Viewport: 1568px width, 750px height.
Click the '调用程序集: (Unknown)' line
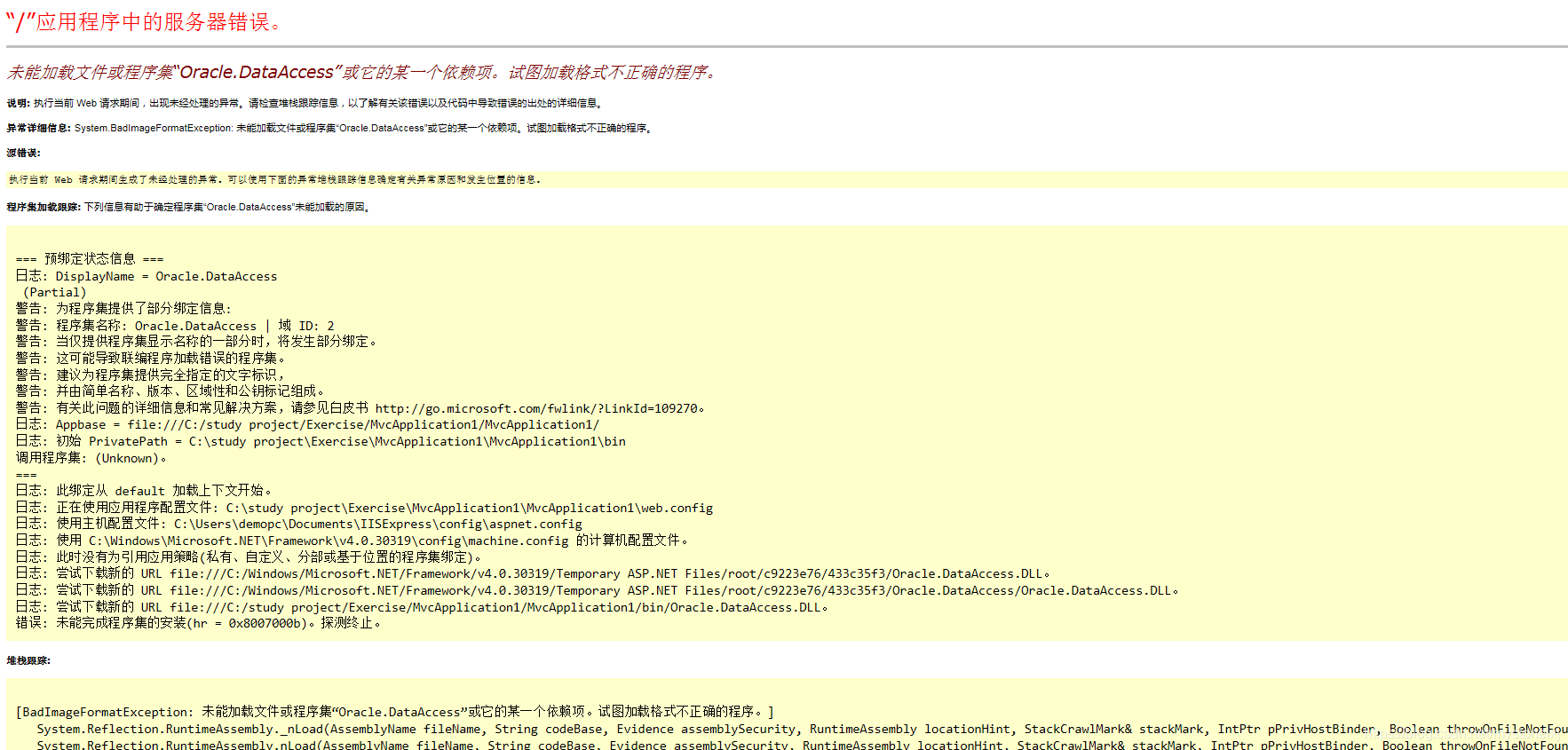[x=91, y=458]
